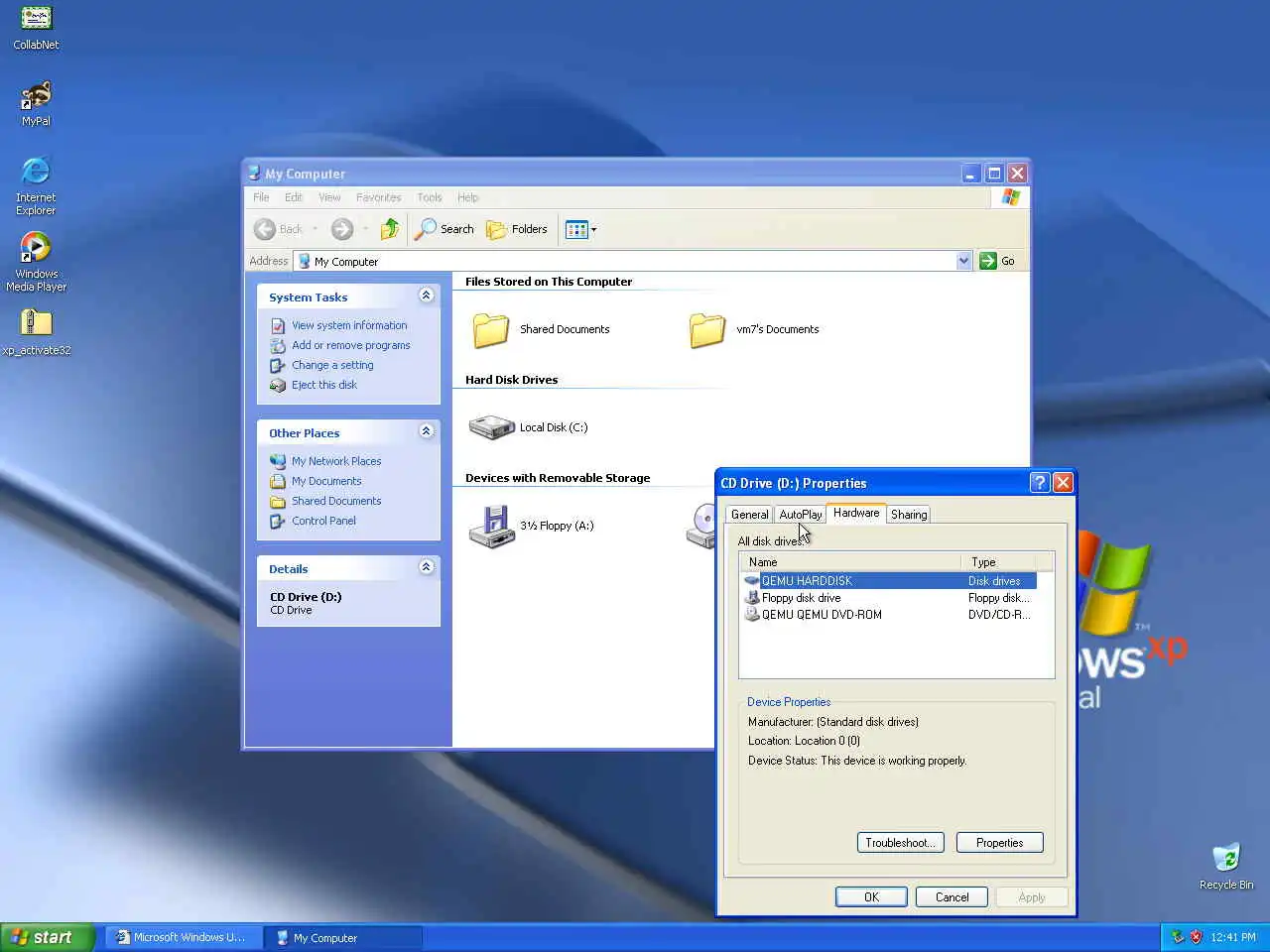
Task: Select QEMU QEMU DVD-ROM row
Action: [889, 615]
